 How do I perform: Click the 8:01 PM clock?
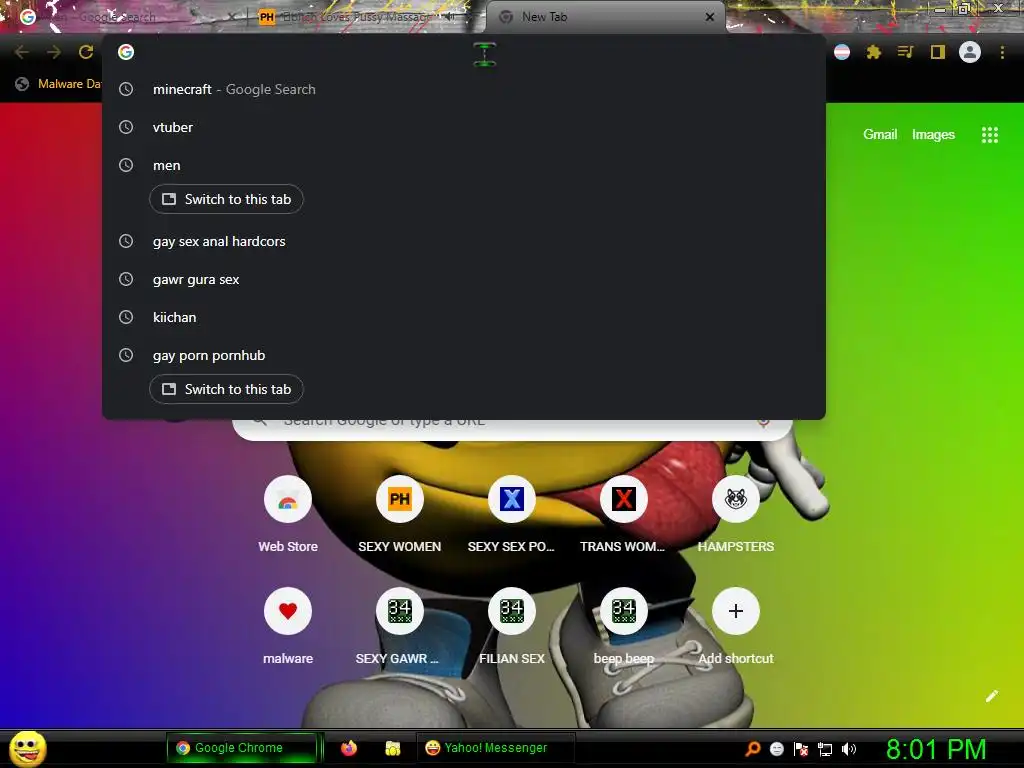tap(936, 749)
